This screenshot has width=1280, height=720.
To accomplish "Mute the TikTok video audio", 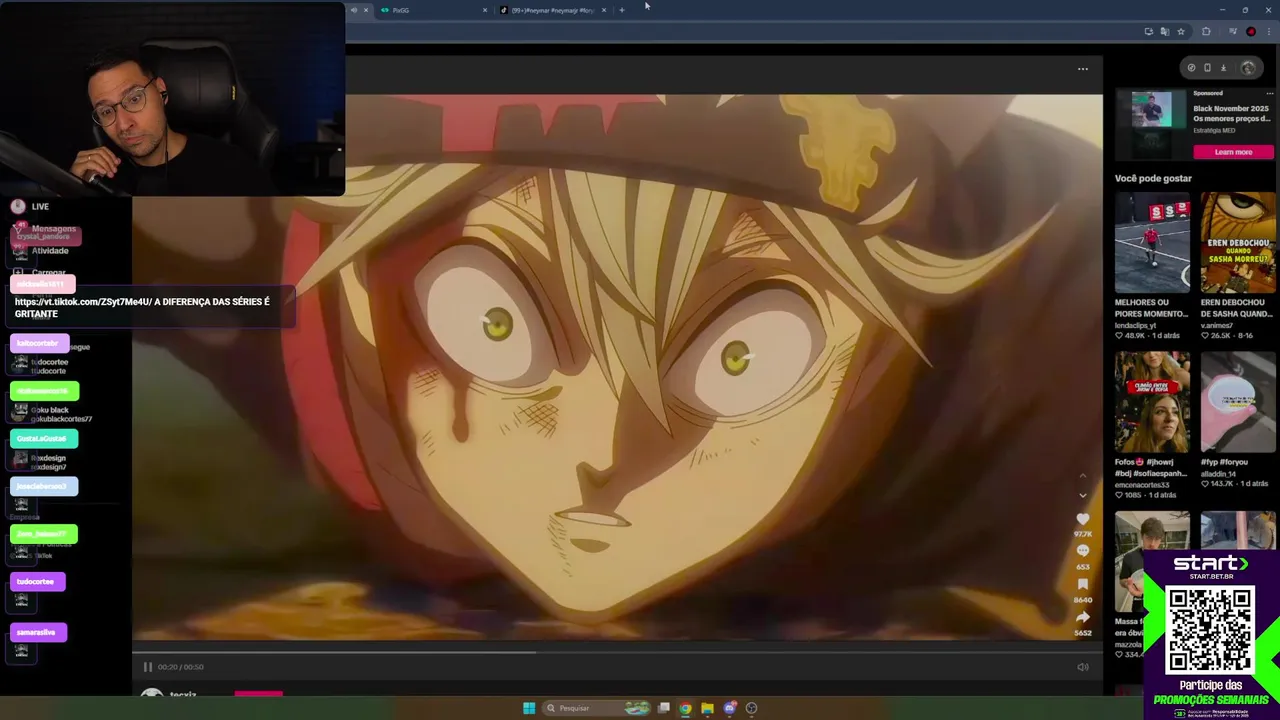I will [1083, 667].
